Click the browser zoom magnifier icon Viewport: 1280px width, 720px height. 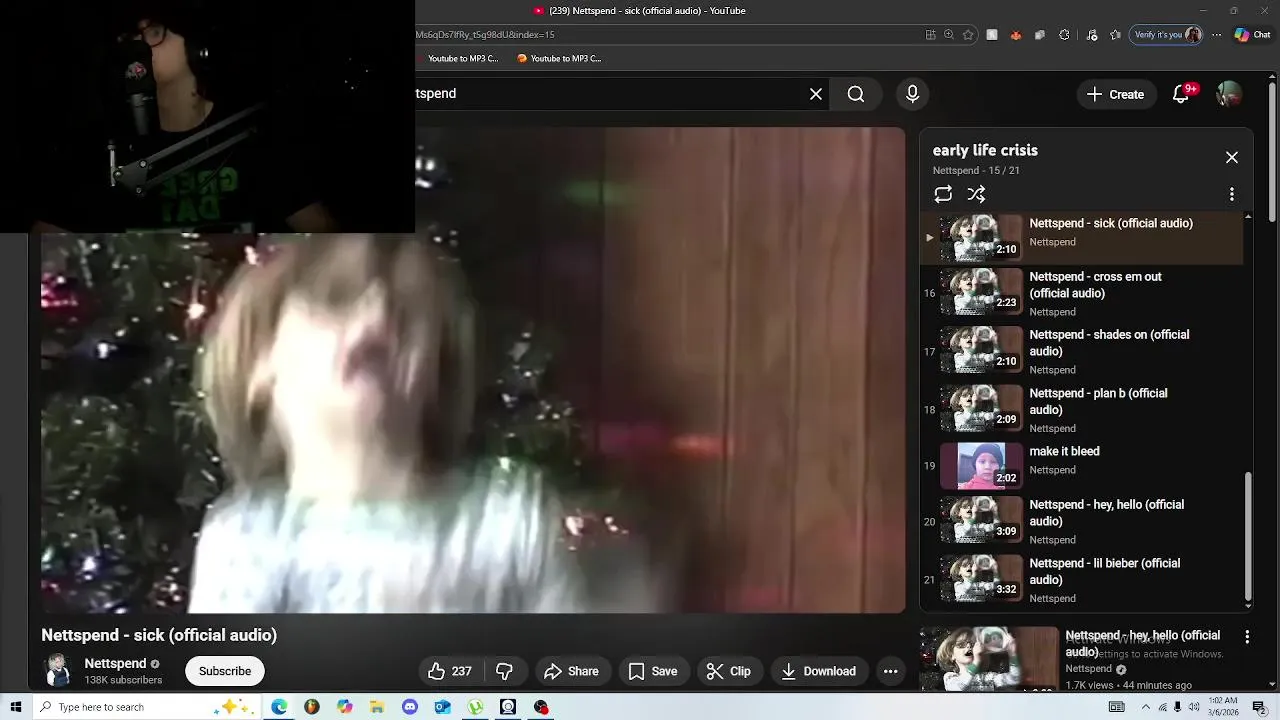pos(949,34)
